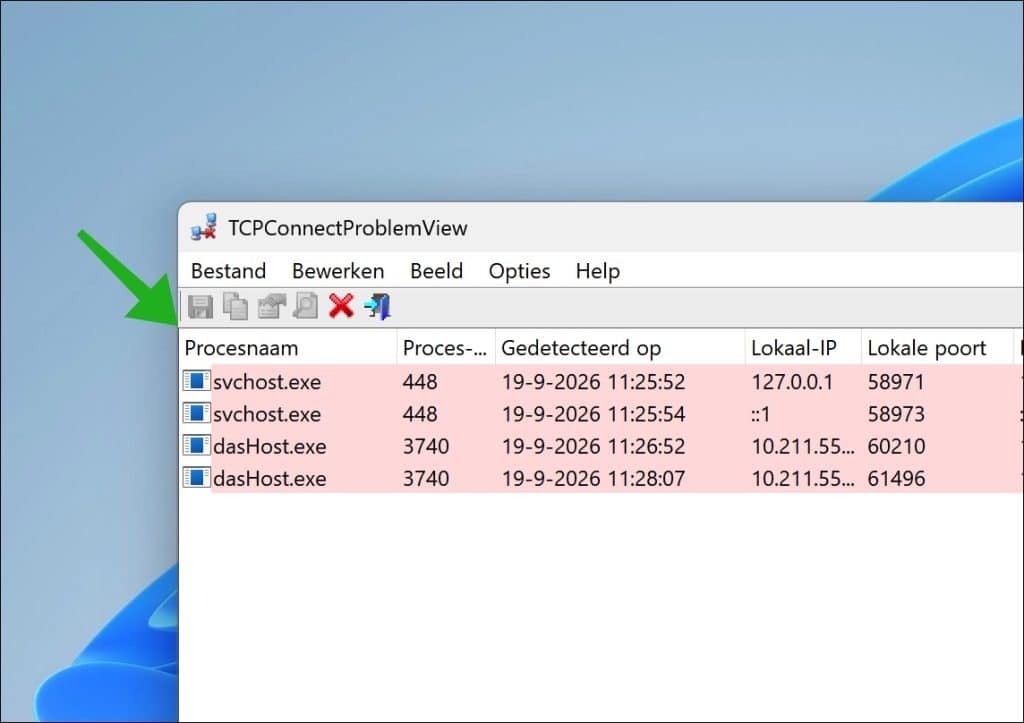Select dasHost.exe name with port 60210

coord(270,446)
